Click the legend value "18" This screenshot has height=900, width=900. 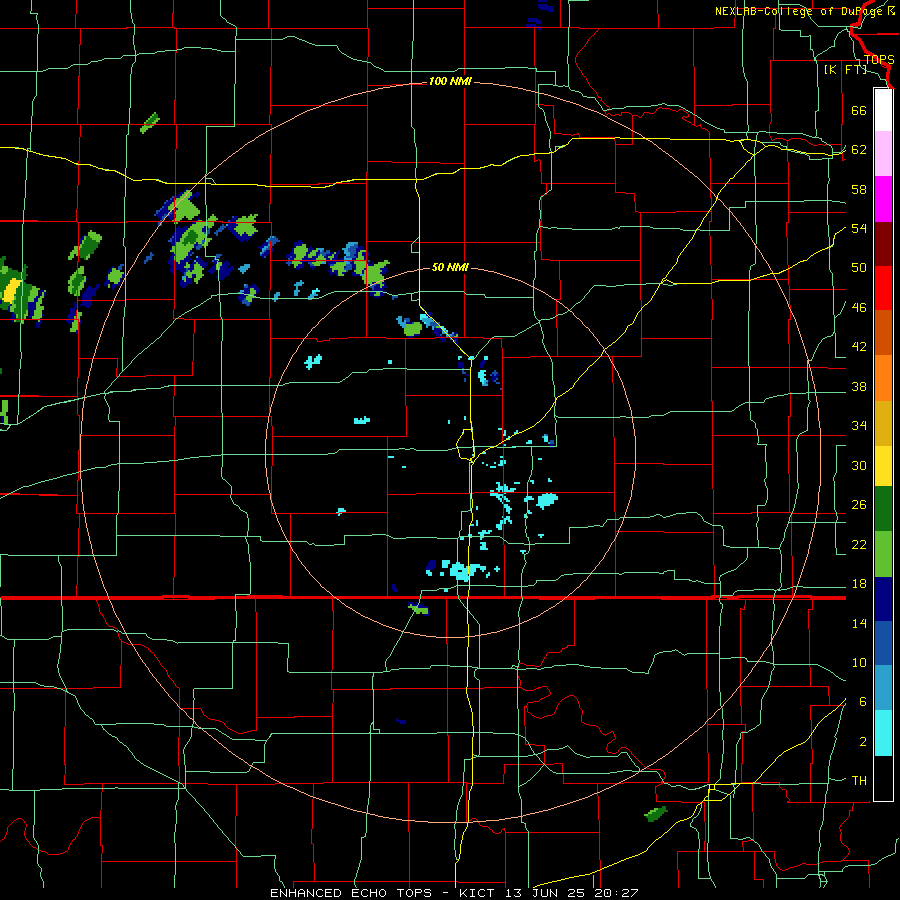click(859, 584)
